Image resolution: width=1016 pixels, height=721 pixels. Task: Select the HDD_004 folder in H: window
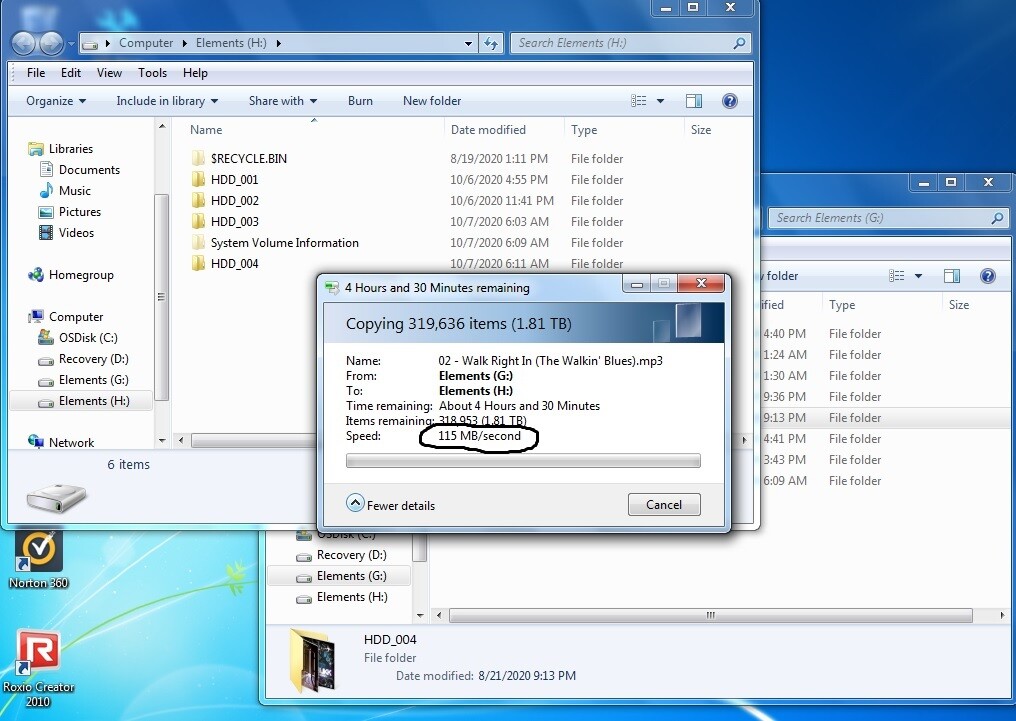(234, 264)
